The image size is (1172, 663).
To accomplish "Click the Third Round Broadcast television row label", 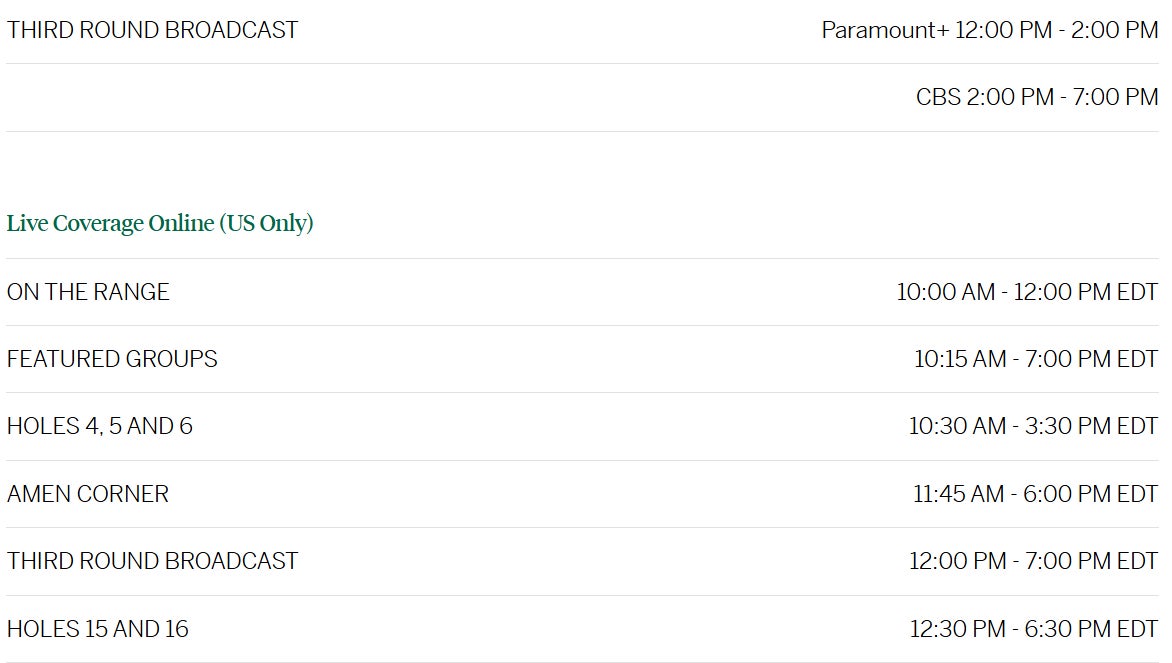I will 152,30.
